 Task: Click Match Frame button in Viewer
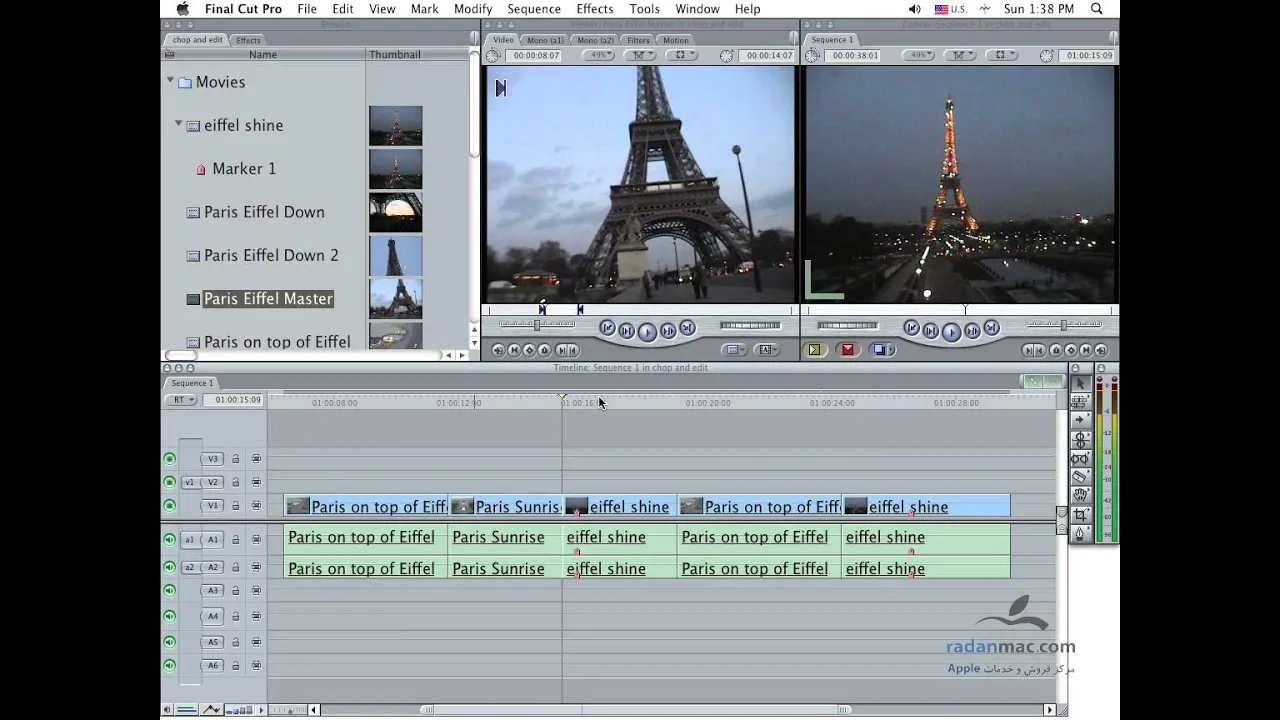pos(499,350)
